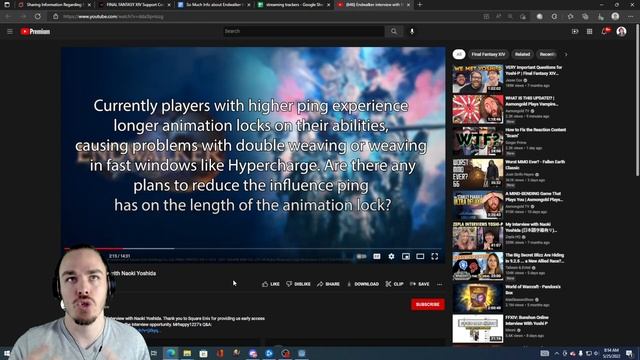640x360 pixels.
Task: Open the YouTube apps grid icon
Action: pos(589,31)
